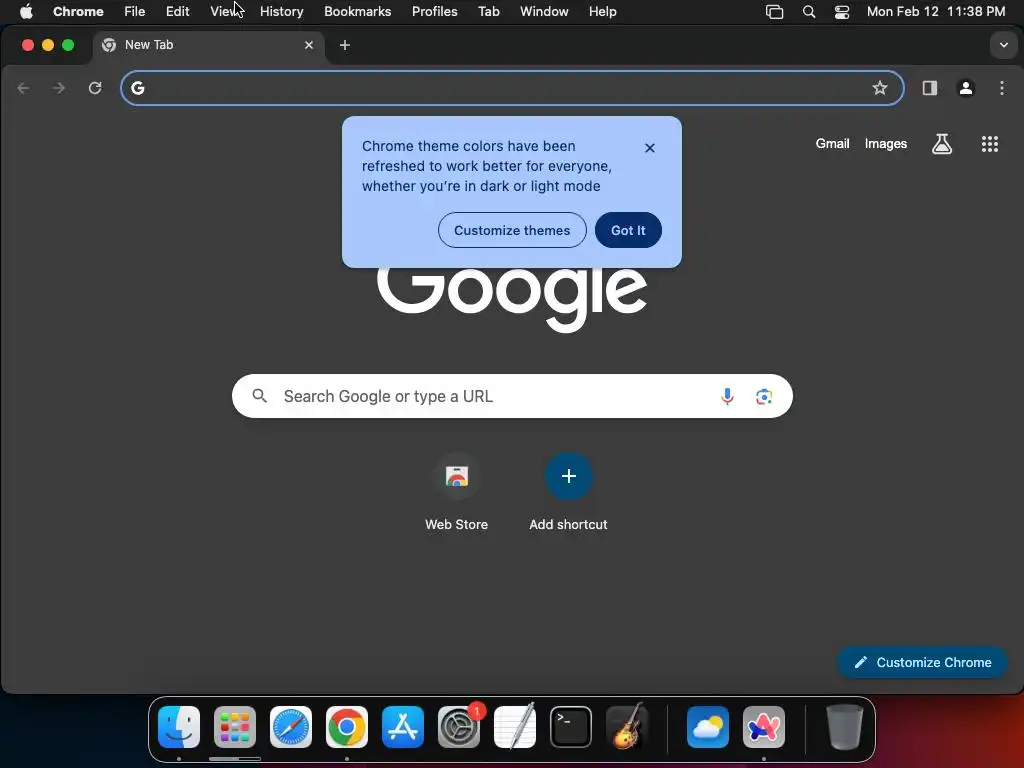The height and width of the screenshot is (768, 1024).
Task: Open the side panel icon
Action: [930, 88]
